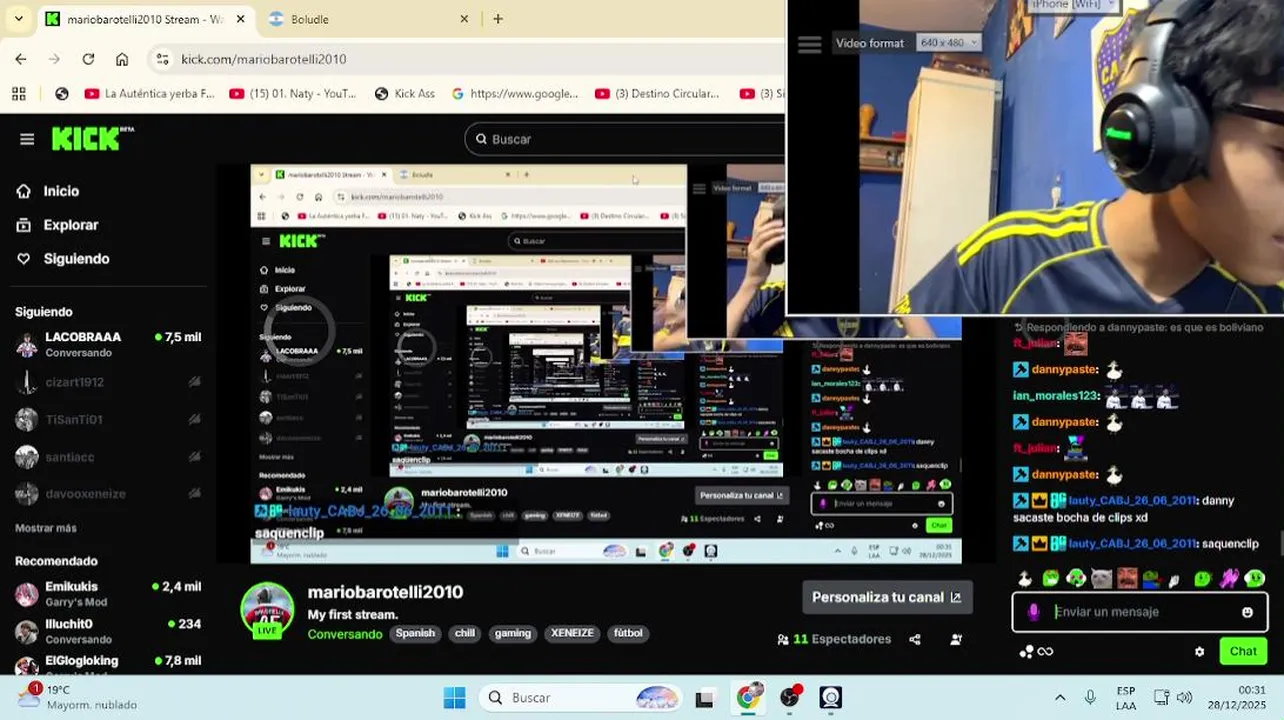1284x720 pixels.
Task: Open Explorar in the sidebar
Action: coord(58,225)
